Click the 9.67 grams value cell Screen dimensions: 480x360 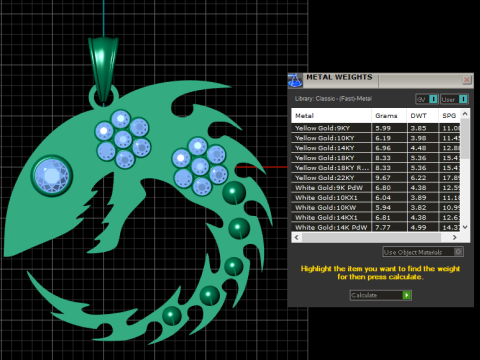(x=389, y=178)
